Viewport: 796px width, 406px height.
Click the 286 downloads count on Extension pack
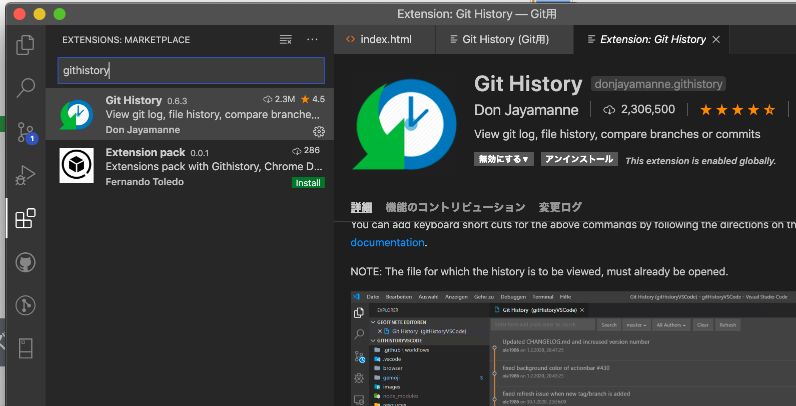[306, 150]
